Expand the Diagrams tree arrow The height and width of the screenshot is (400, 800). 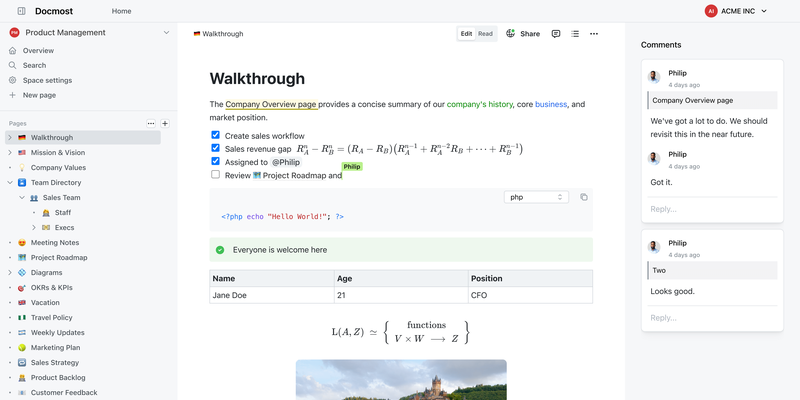point(10,272)
